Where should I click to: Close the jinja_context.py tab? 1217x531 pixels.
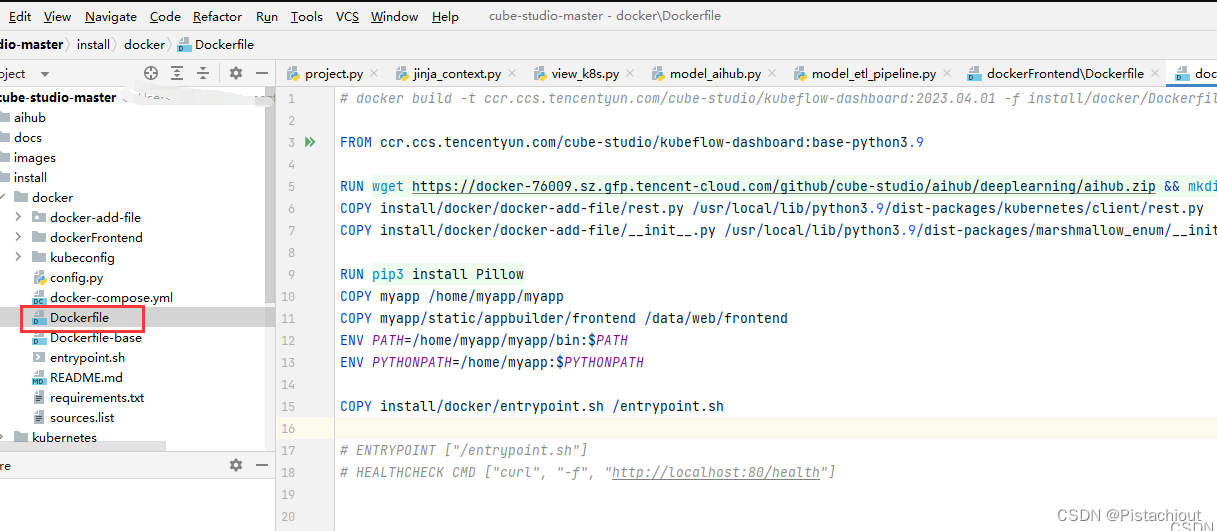[x=512, y=74]
